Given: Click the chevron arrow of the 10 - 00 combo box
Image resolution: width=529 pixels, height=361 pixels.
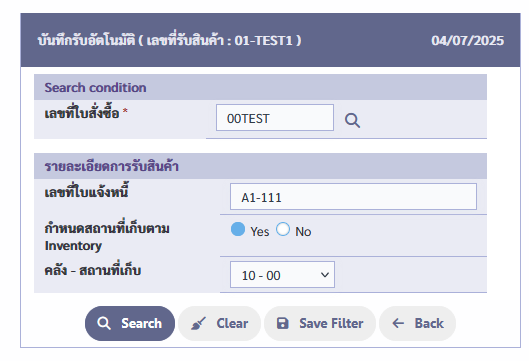Looking at the screenshot, I should 325,275.
